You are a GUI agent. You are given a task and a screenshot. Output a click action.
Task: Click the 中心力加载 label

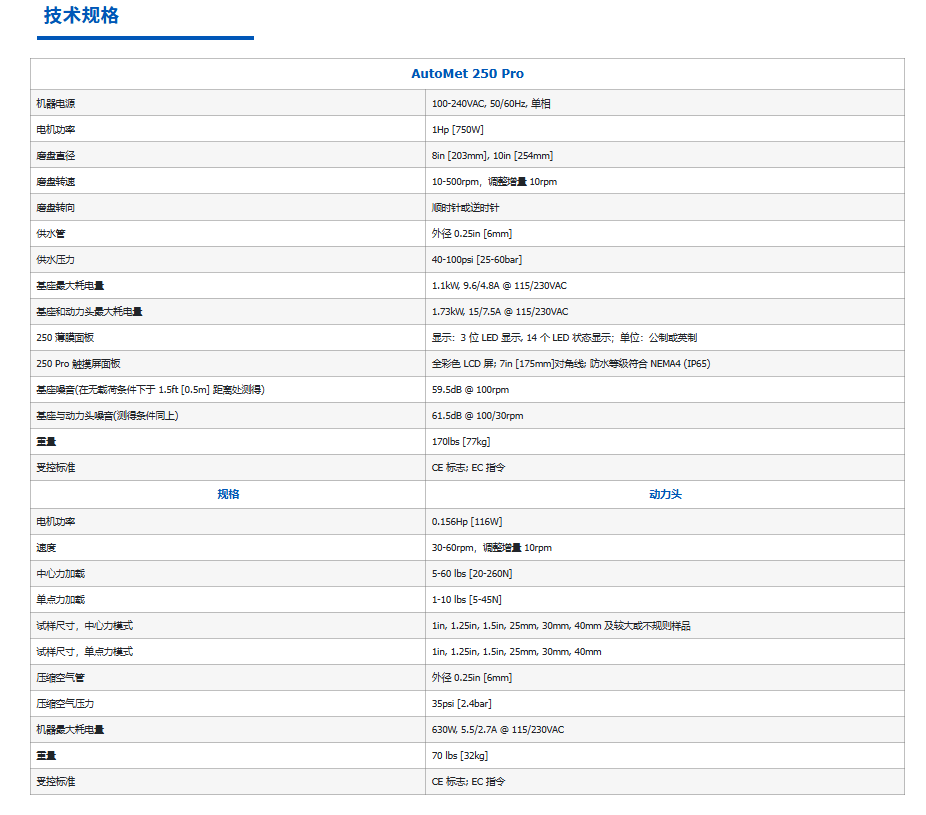(x=60, y=573)
